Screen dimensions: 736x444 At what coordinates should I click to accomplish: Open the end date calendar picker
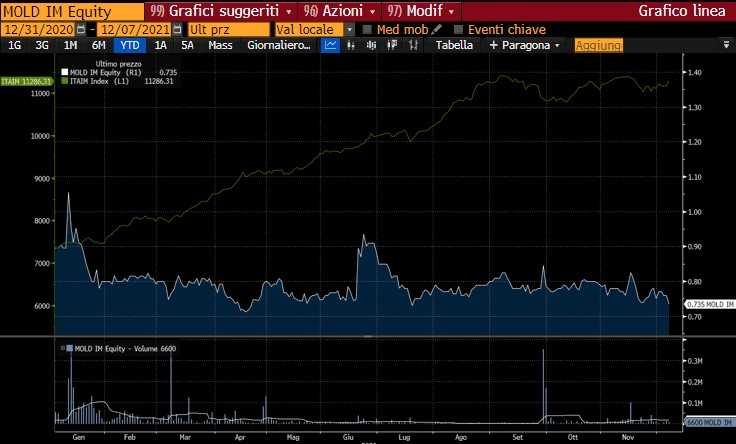point(177,30)
